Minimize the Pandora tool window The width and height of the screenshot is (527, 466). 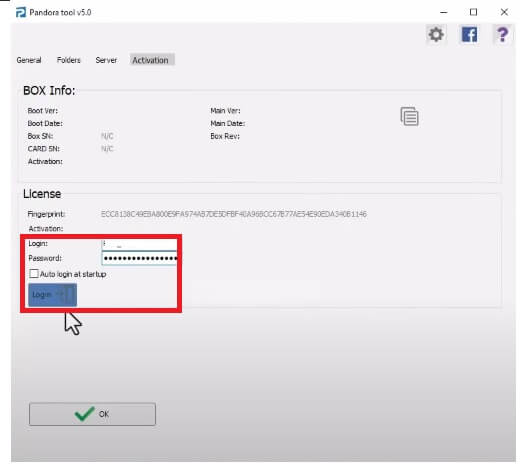[x=444, y=12]
